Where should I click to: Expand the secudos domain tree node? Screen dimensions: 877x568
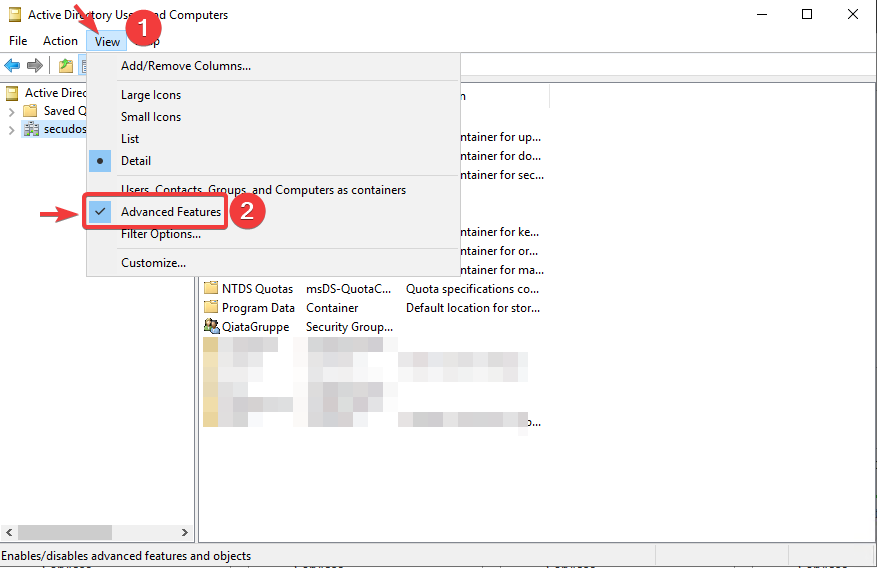click(11, 129)
